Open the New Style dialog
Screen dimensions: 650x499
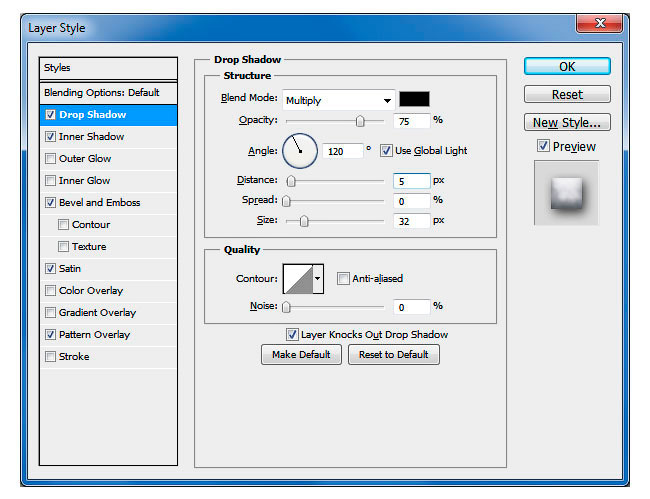coord(567,122)
